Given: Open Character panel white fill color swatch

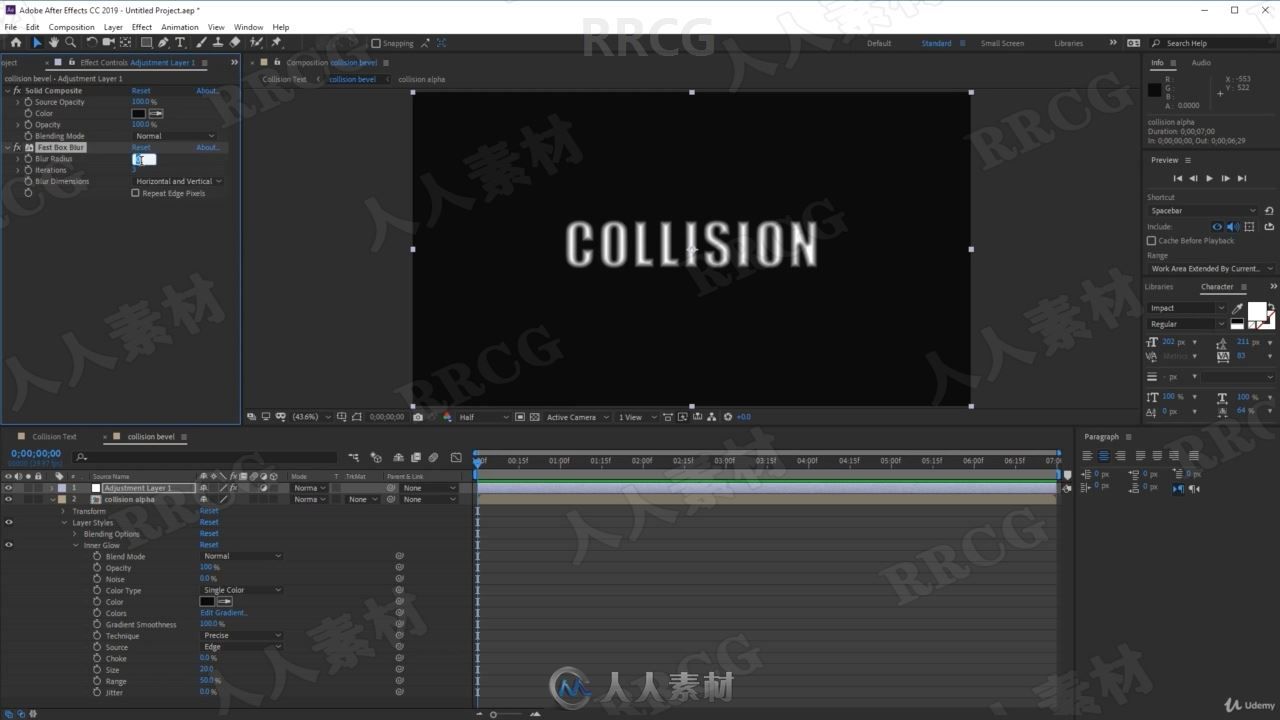Looking at the screenshot, I should [x=1256, y=311].
